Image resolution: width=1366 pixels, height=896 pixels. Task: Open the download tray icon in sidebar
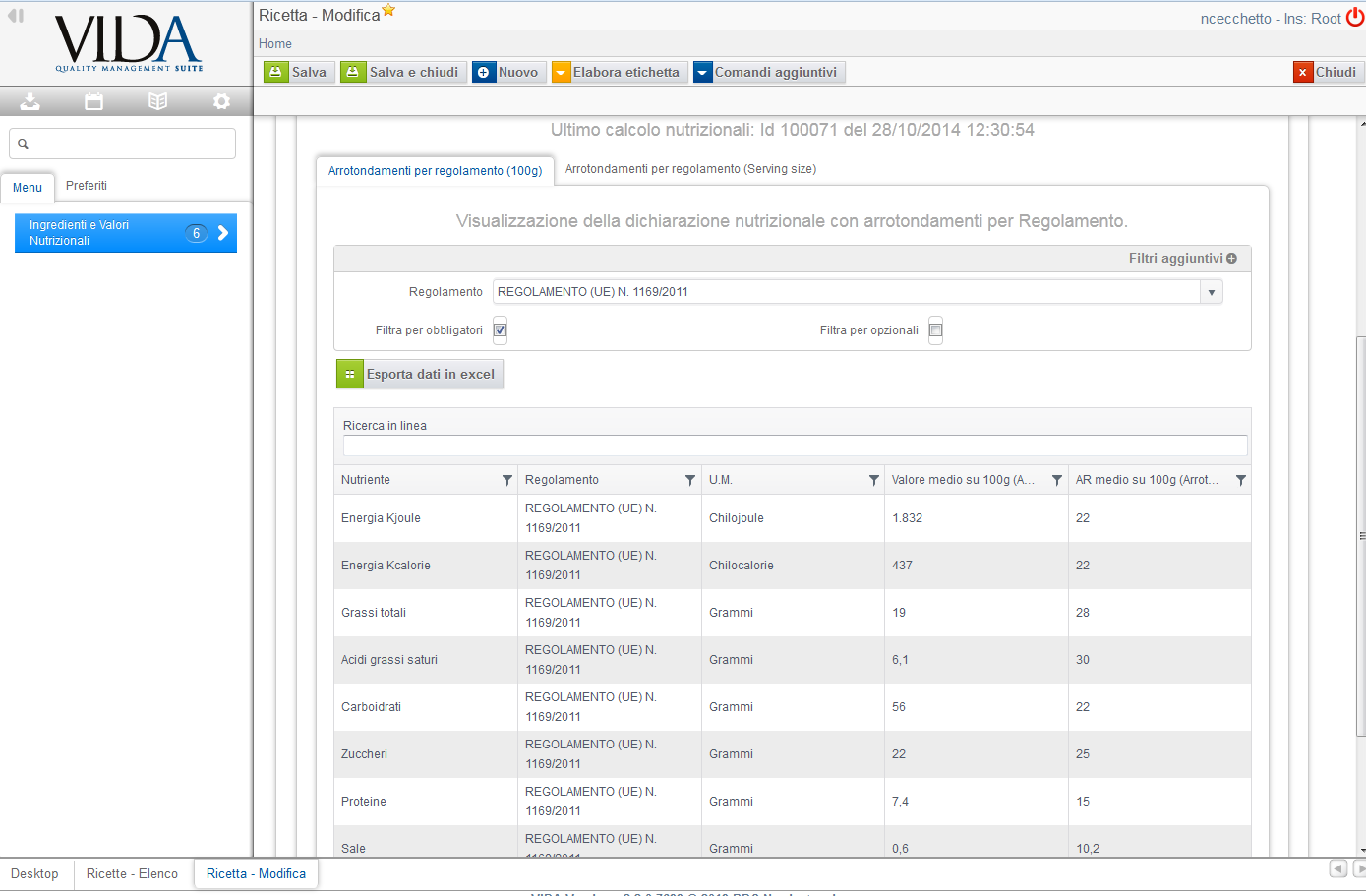pyautogui.click(x=30, y=101)
